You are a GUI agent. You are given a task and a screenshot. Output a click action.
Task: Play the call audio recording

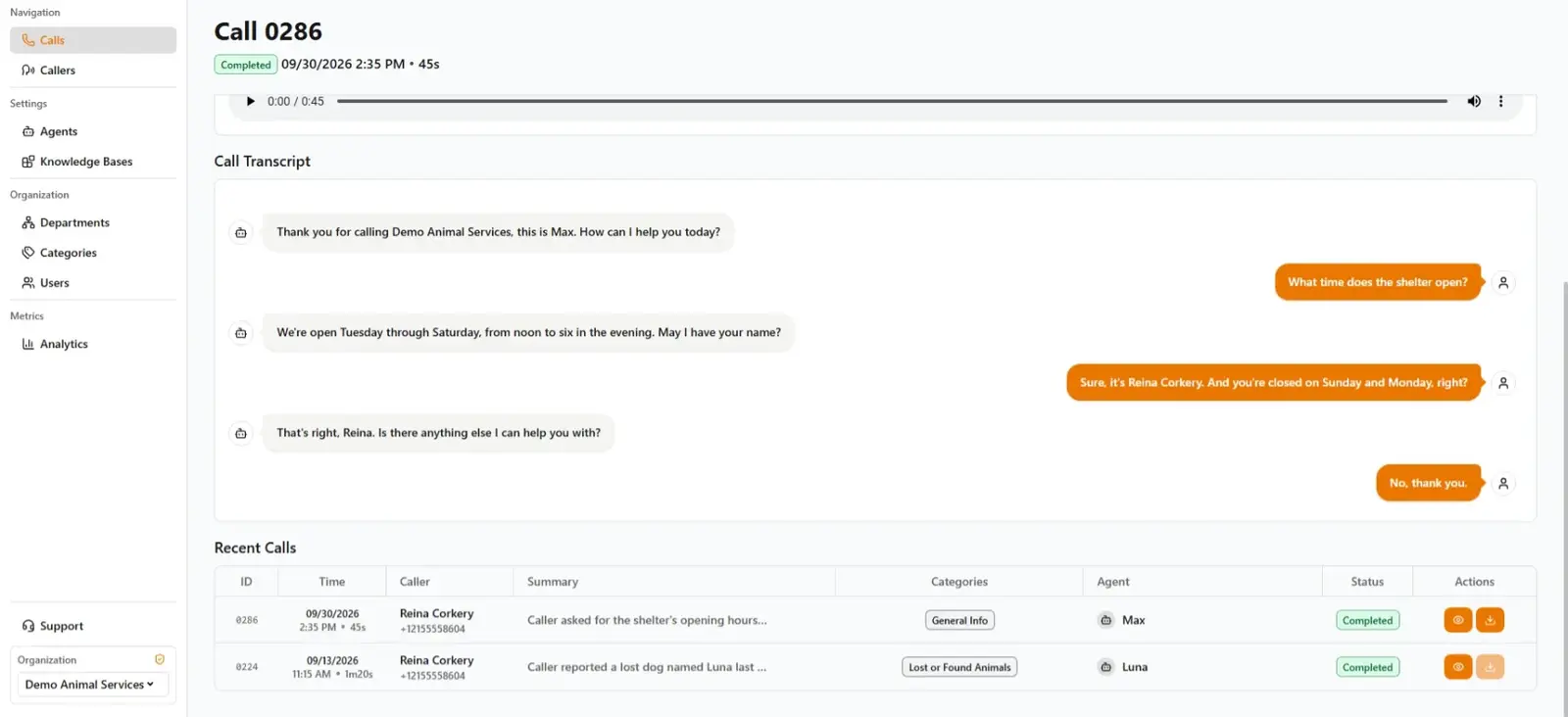250,101
